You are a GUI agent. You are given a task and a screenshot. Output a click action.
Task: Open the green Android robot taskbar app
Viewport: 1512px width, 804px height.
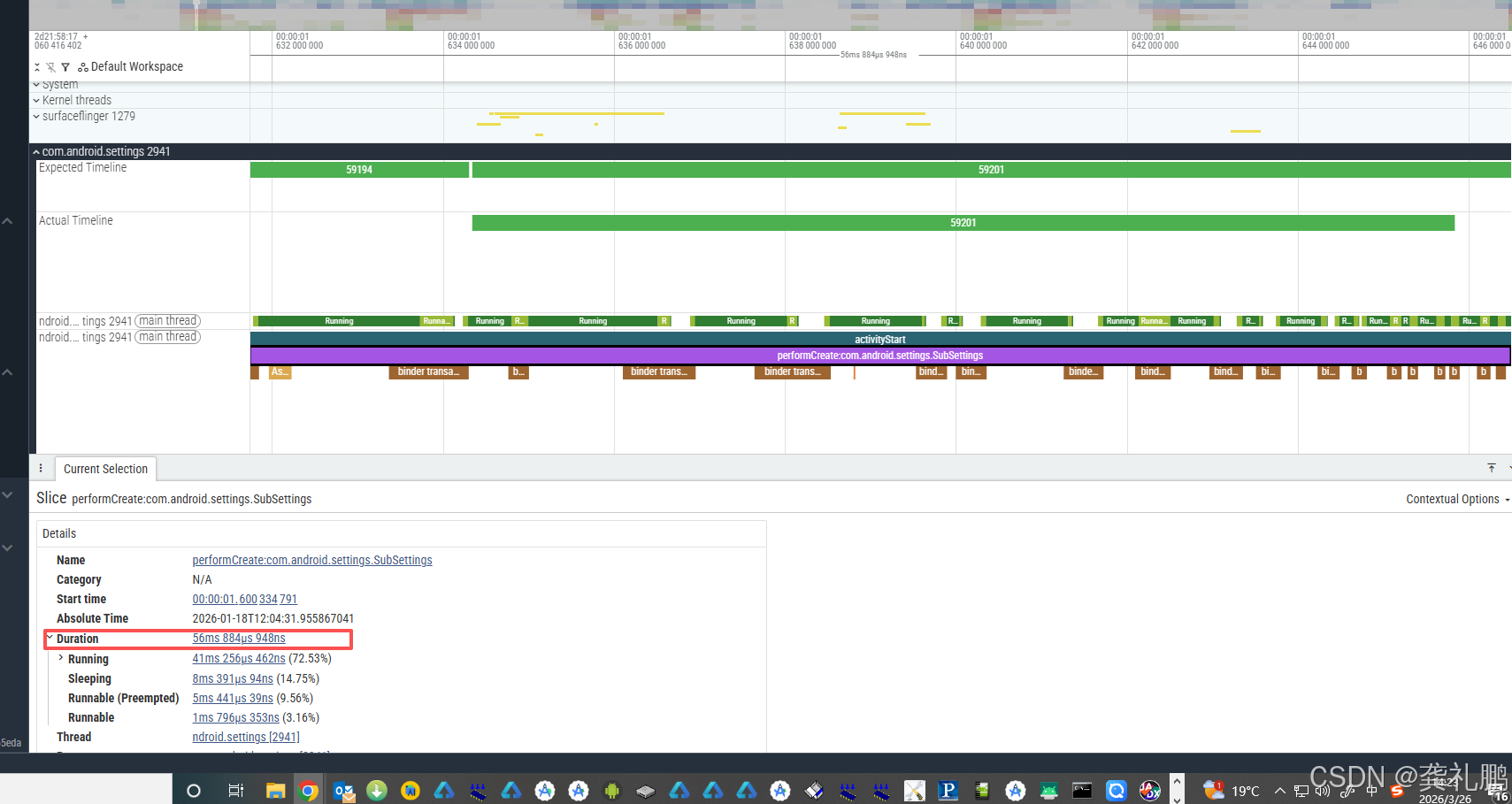tap(612, 791)
